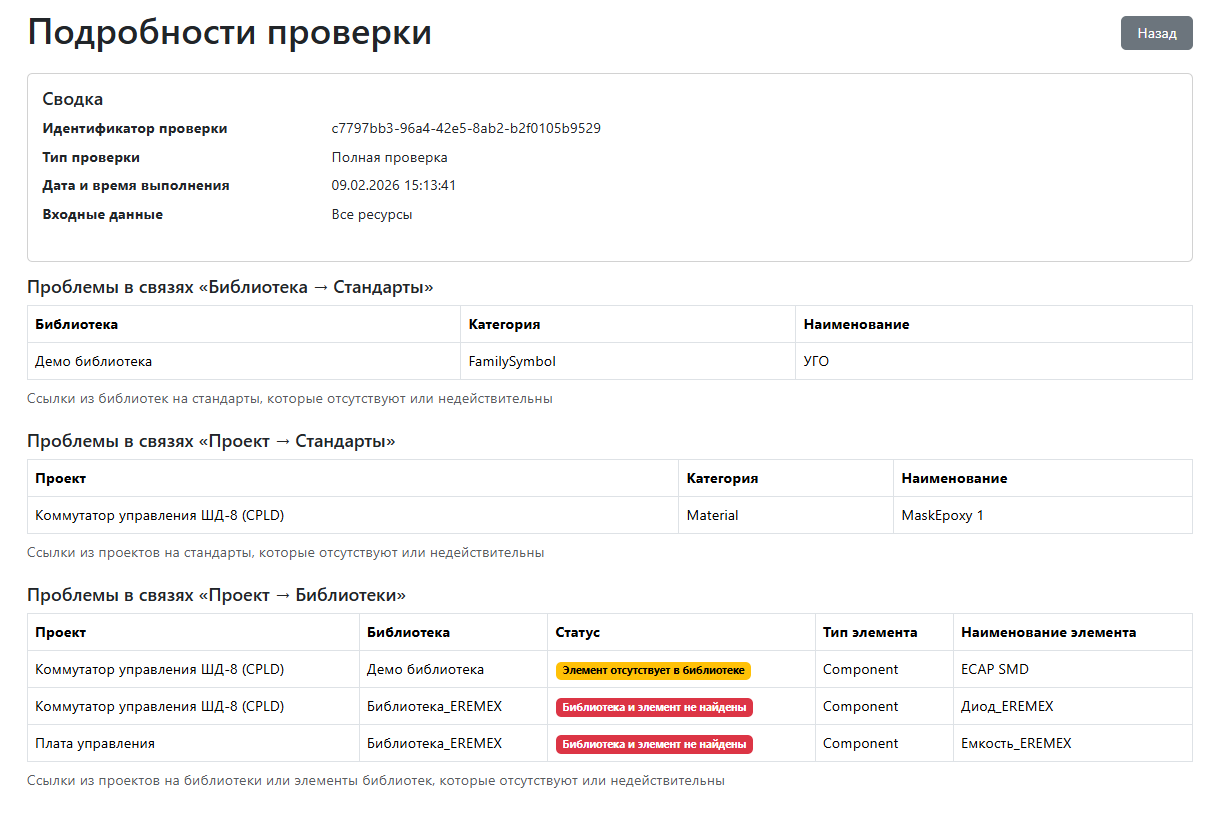Select the Плата управления project row
Viewport: 1228px width, 817px height.
100,743
